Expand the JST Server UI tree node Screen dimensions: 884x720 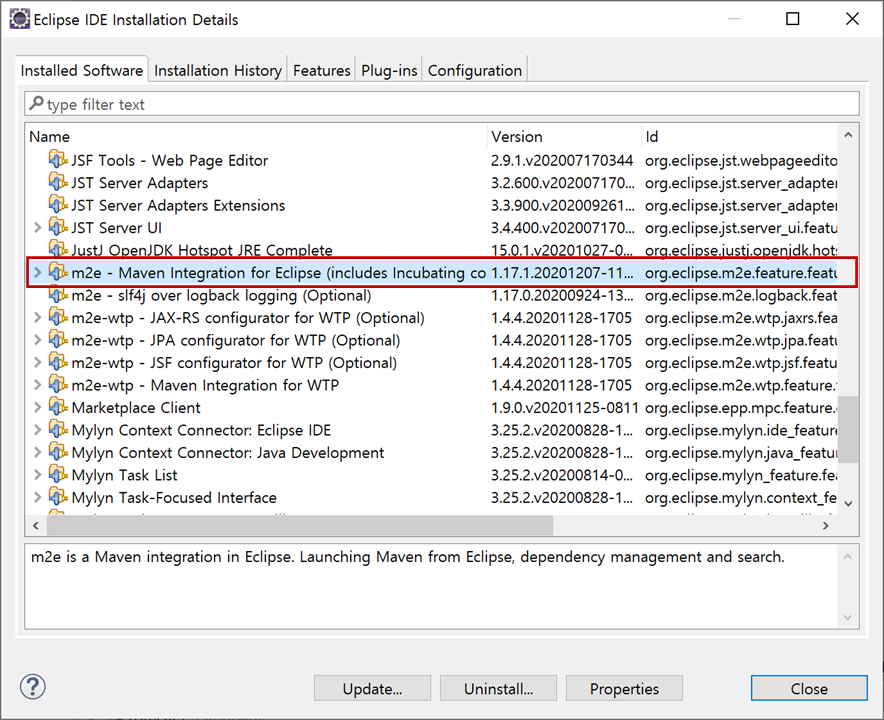37,227
